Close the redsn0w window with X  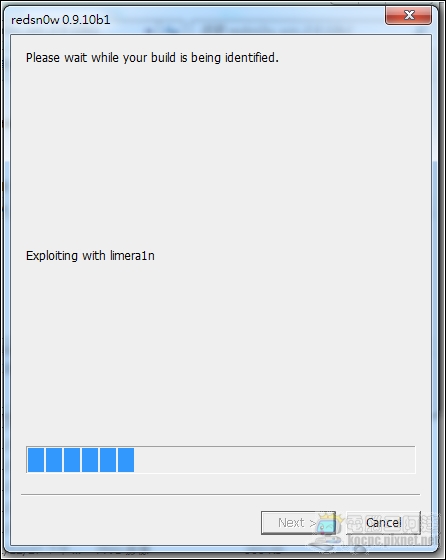pyautogui.click(x=408, y=15)
